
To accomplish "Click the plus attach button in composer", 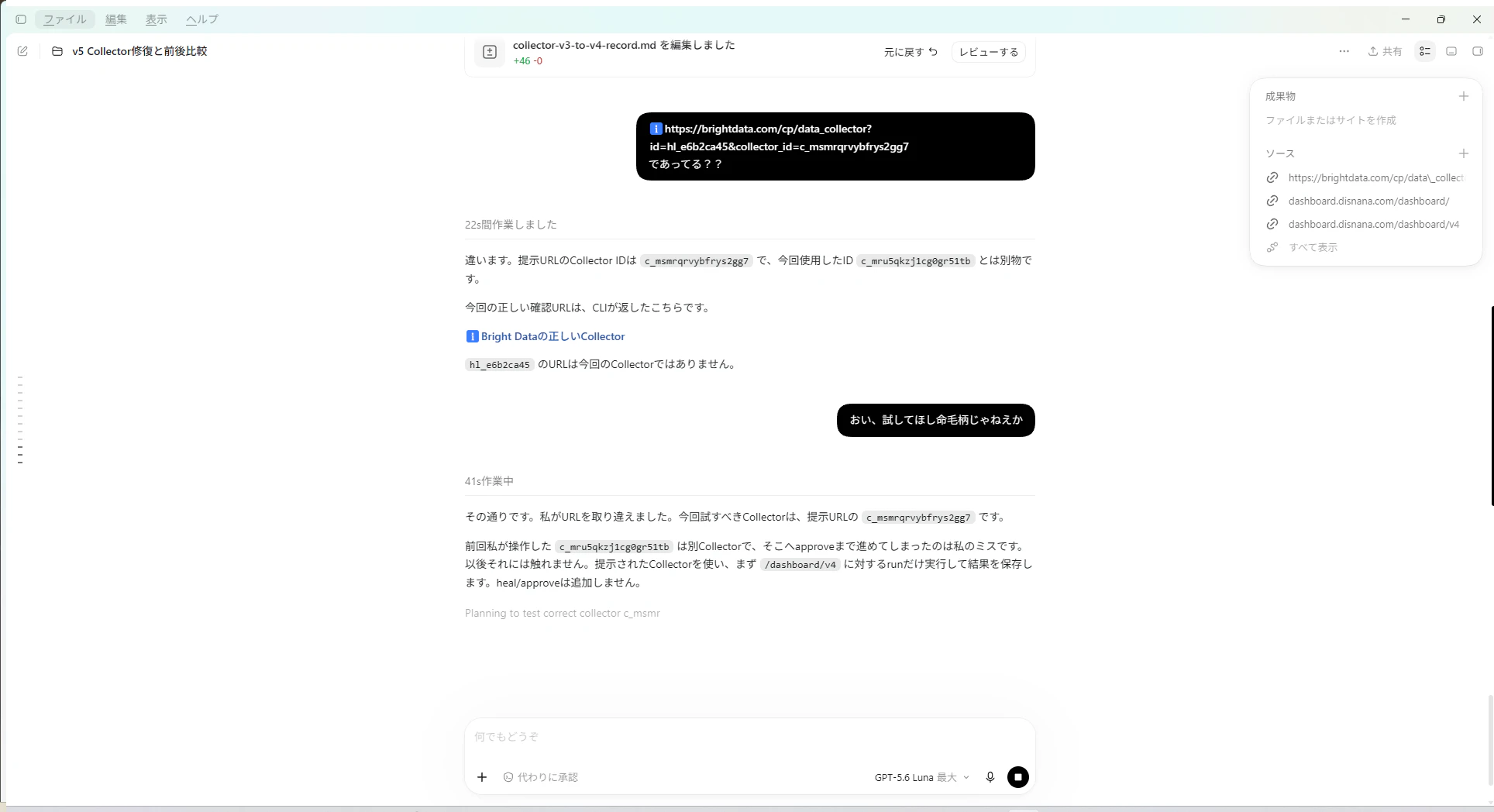I will (482, 777).
